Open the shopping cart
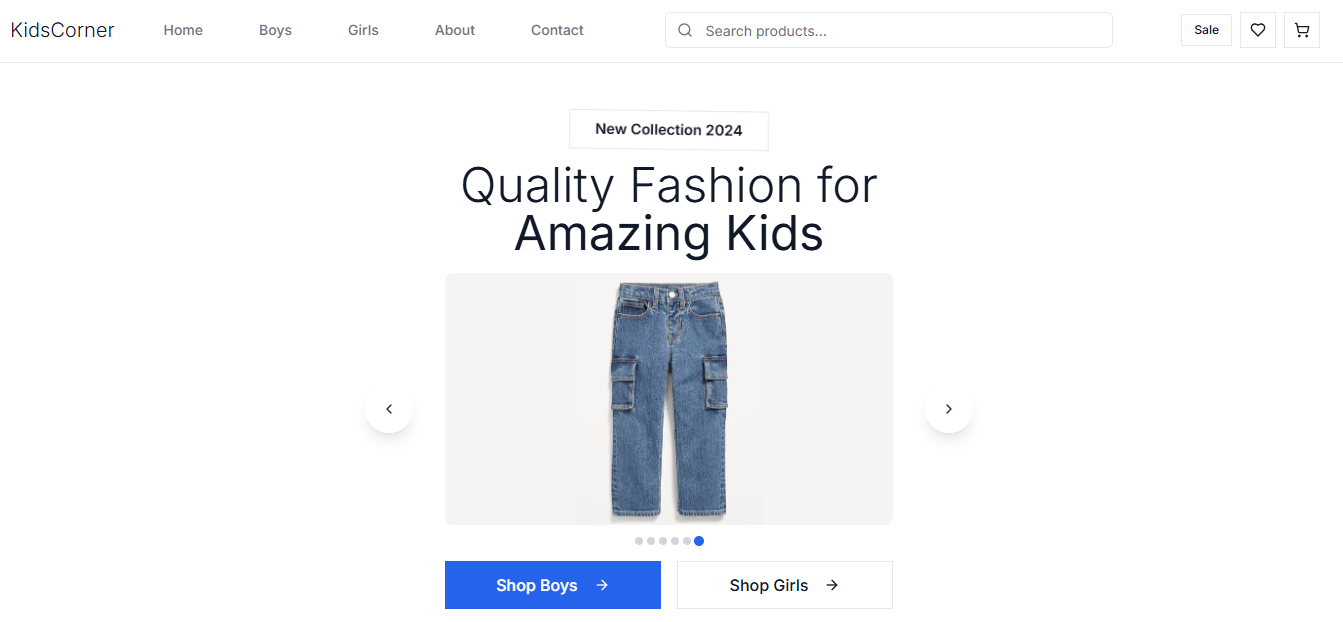This screenshot has width=1343, height=622. click(1301, 30)
